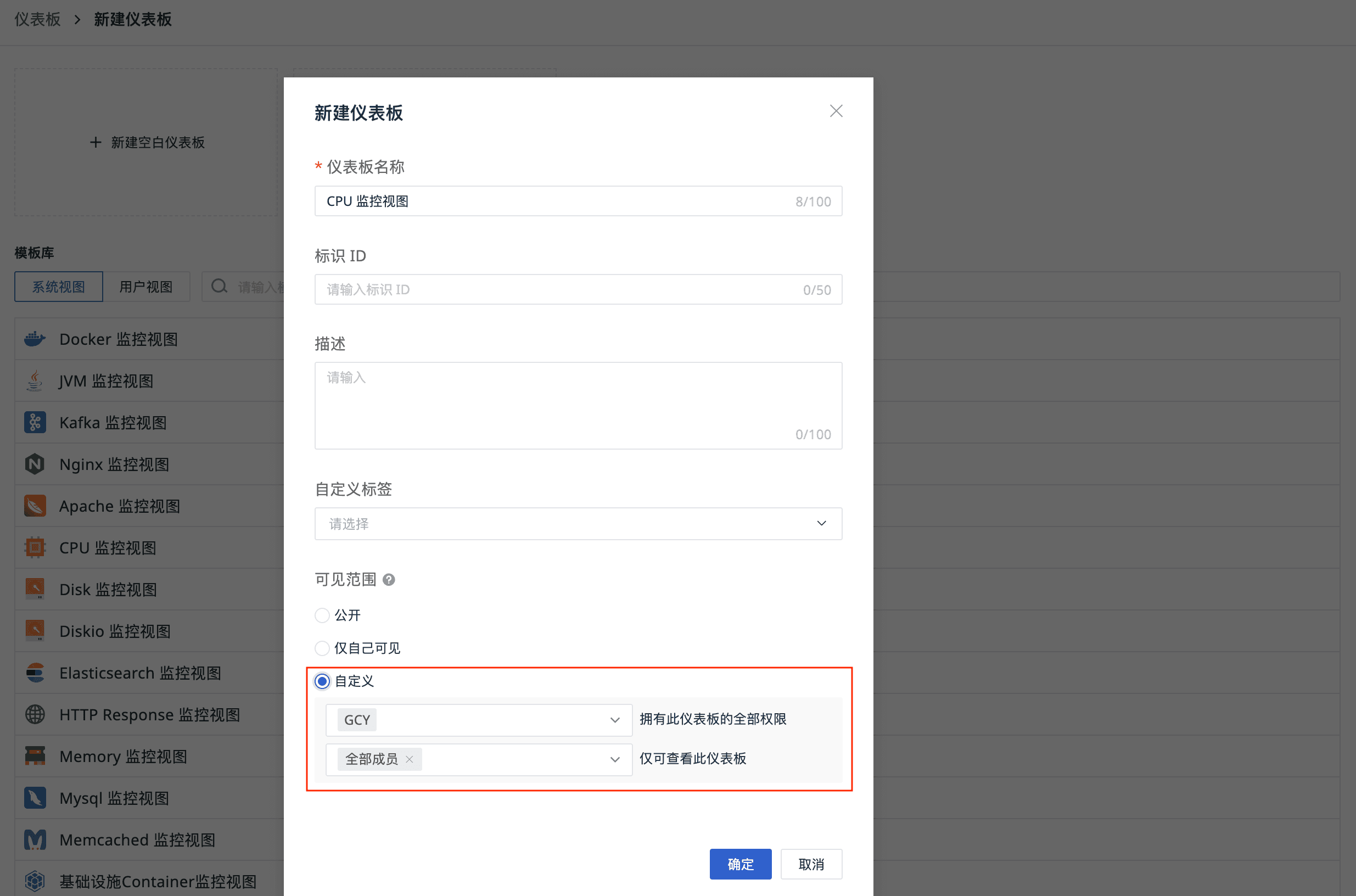Click the Memcached M icon
Image resolution: width=1356 pixels, height=896 pixels.
34,839
